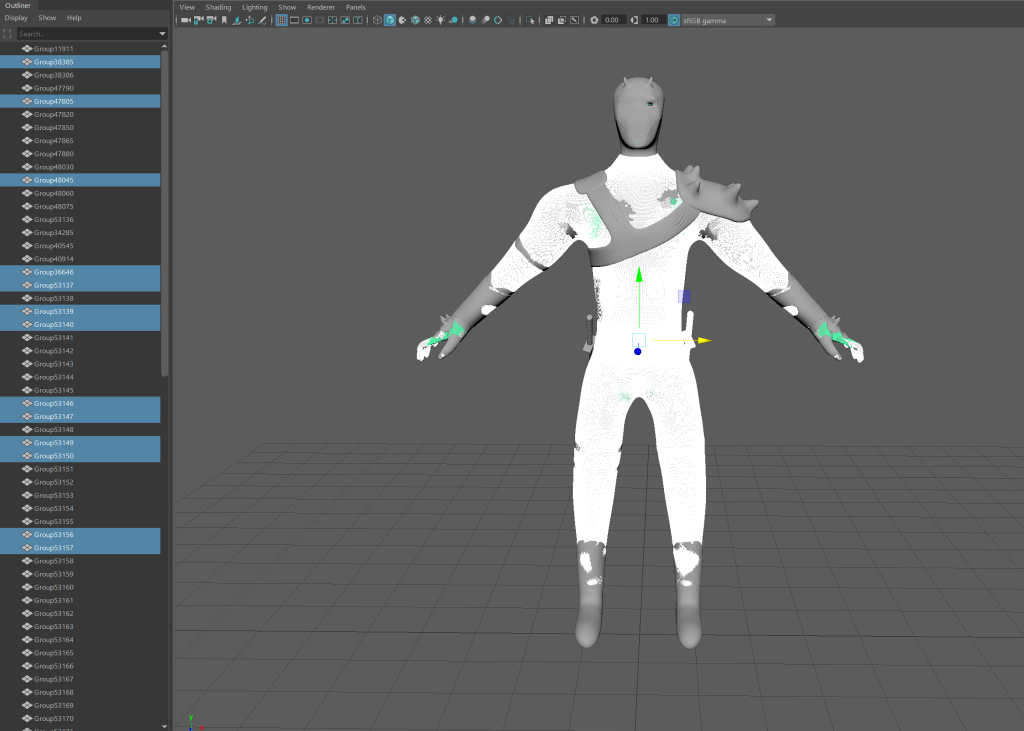Select Group53151 in the Outliner list
The image size is (1024, 731).
coord(54,469)
